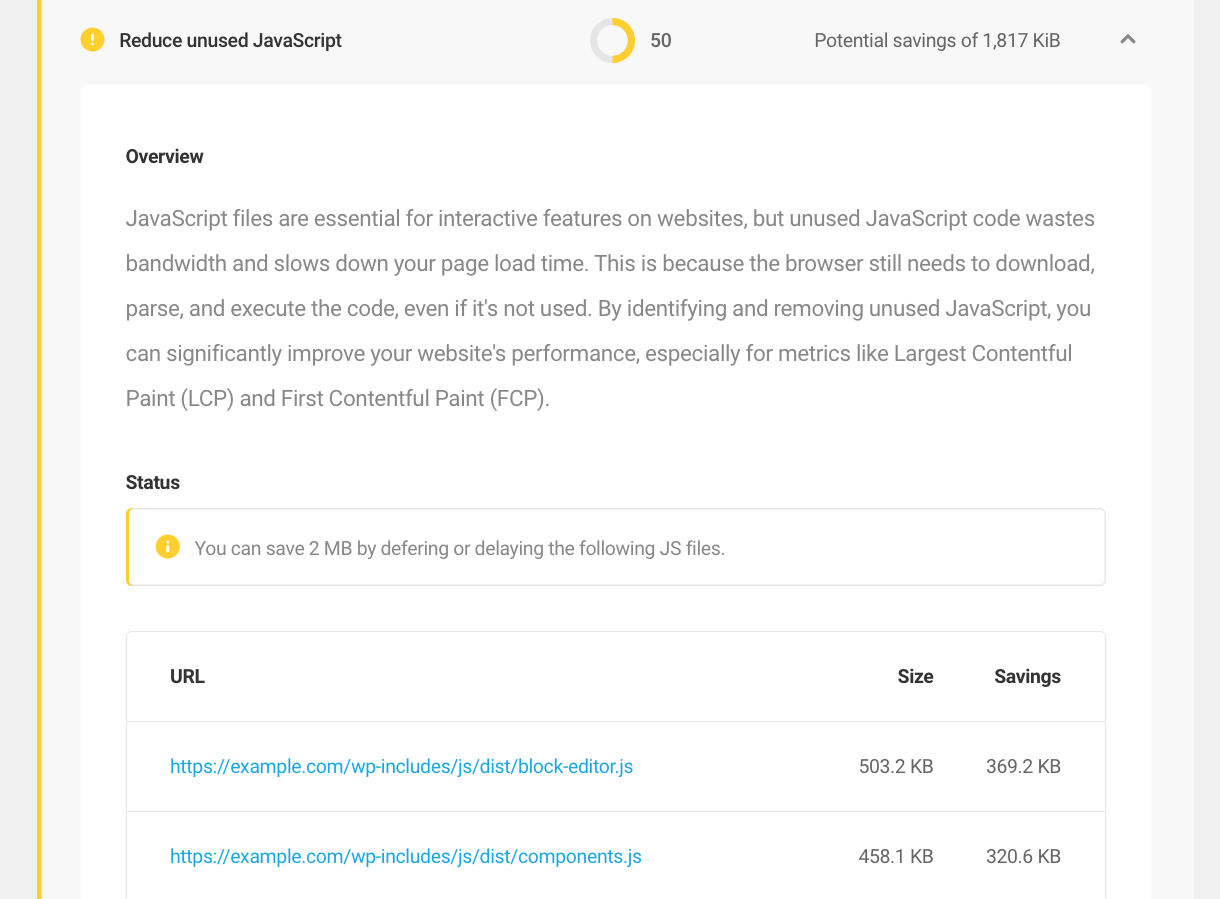Click the Reduce unused JavaScript heading

(230, 41)
